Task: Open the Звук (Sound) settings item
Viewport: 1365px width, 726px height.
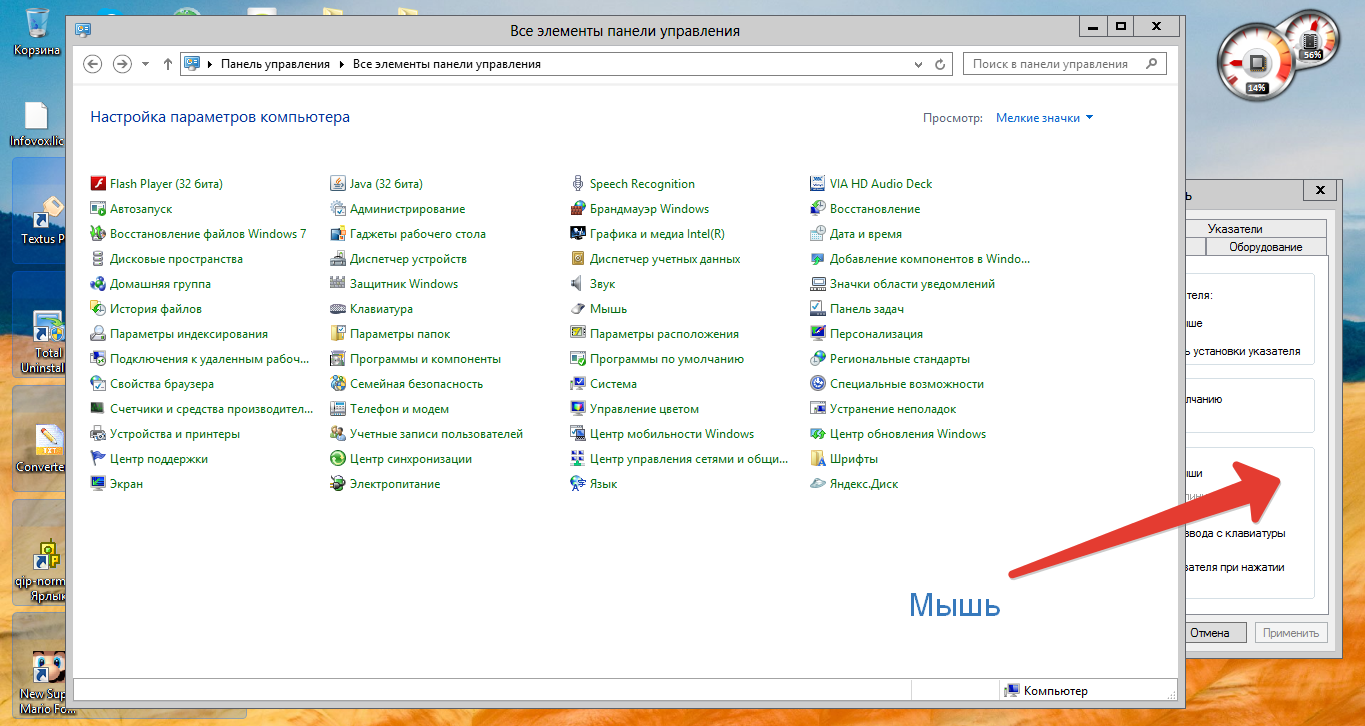Action: point(602,284)
